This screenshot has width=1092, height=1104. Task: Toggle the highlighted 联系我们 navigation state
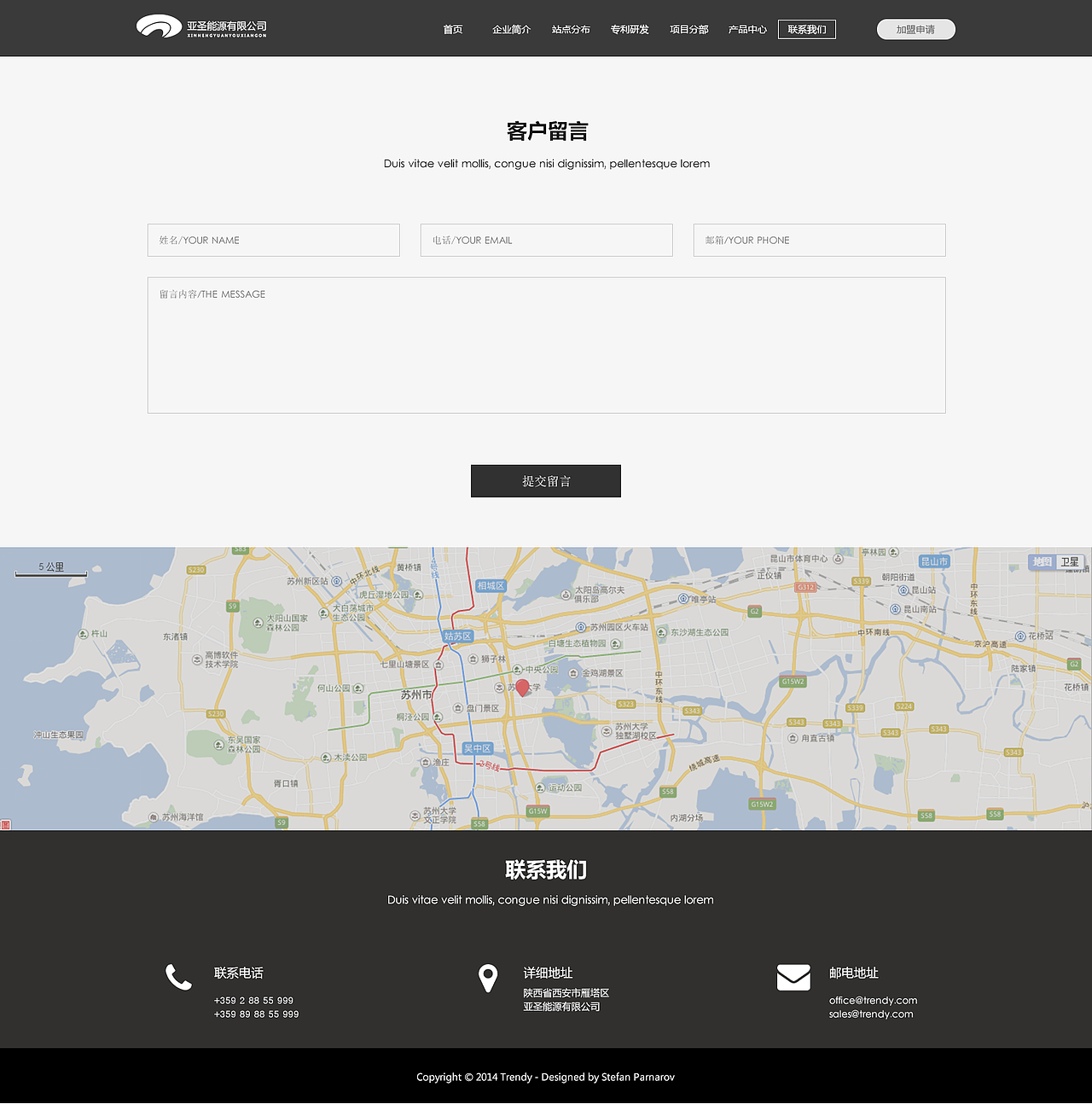pyautogui.click(x=806, y=29)
